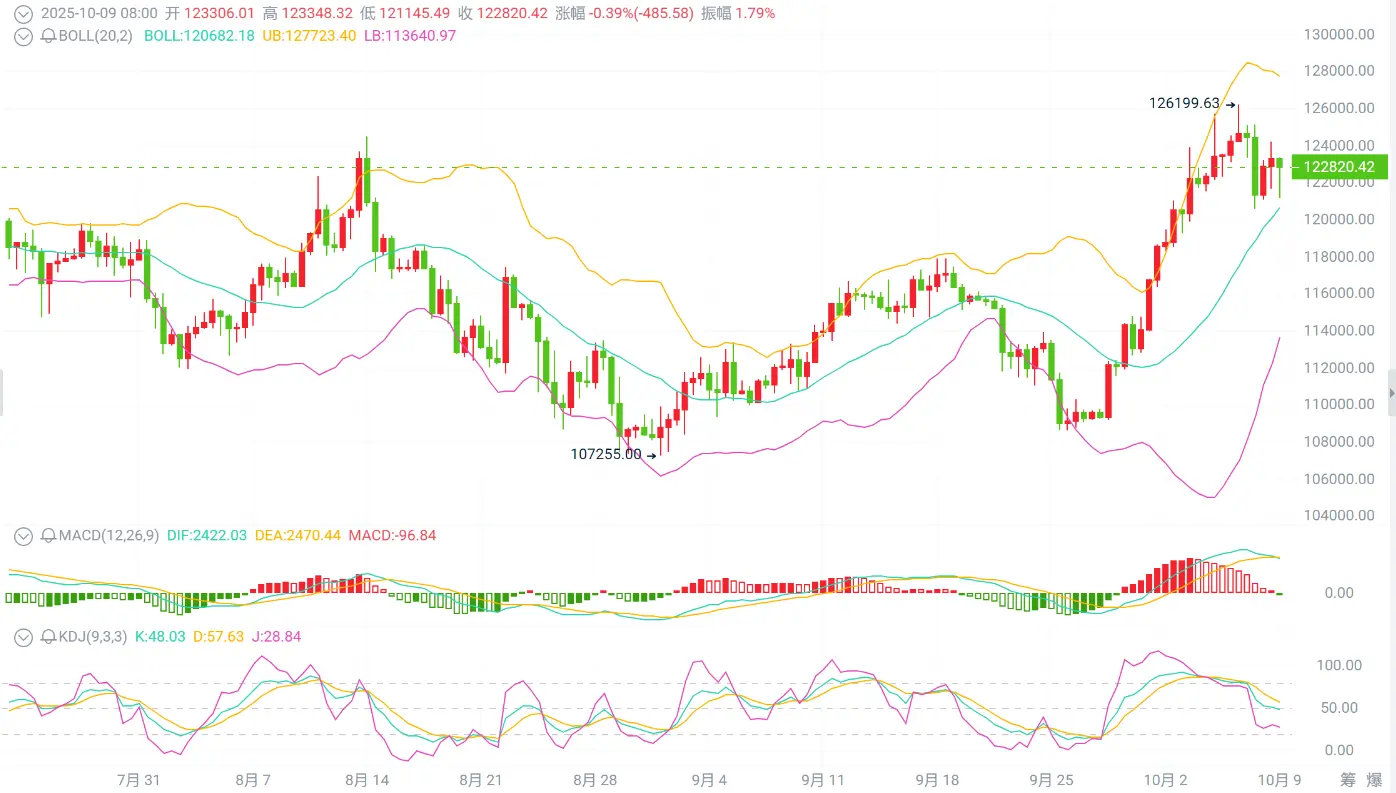Click the low price 121145.49
Viewport: 1396px width, 793px height.
416,14
